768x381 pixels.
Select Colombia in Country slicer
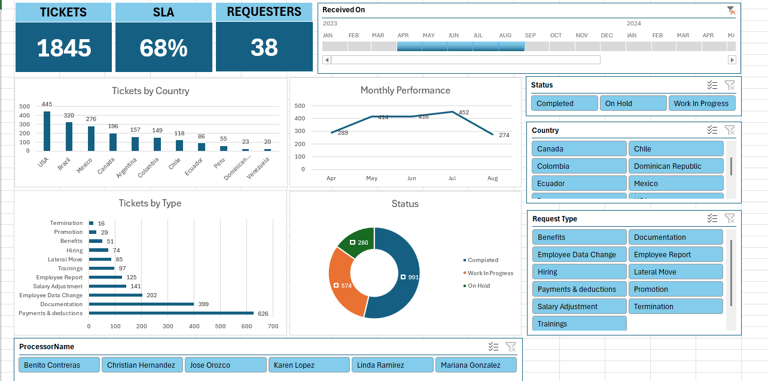pos(579,166)
